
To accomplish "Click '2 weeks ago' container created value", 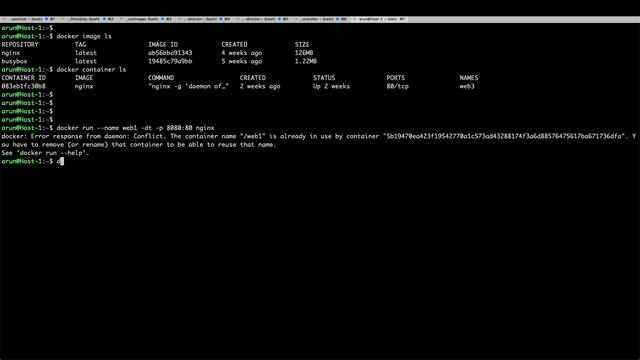I will point(260,86).
